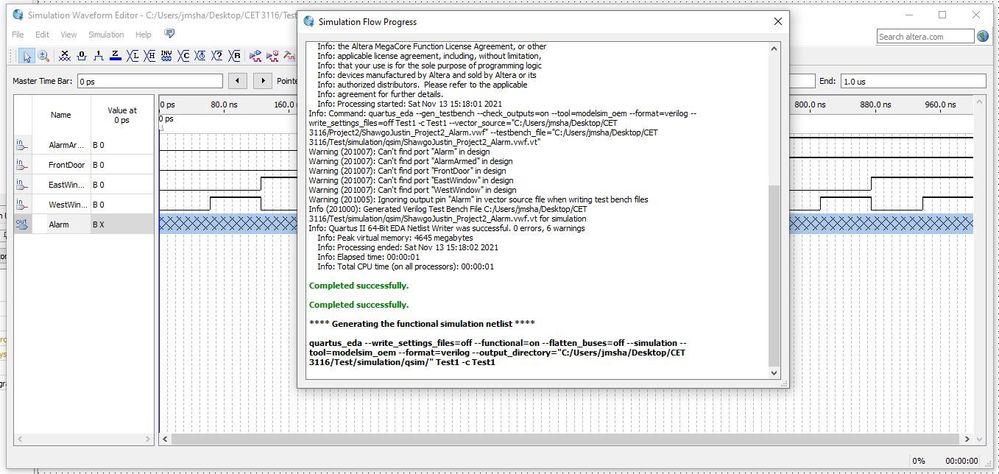Open the Arbitrary Value (?) tool
The image size is (999, 474).
[x=218, y=56]
